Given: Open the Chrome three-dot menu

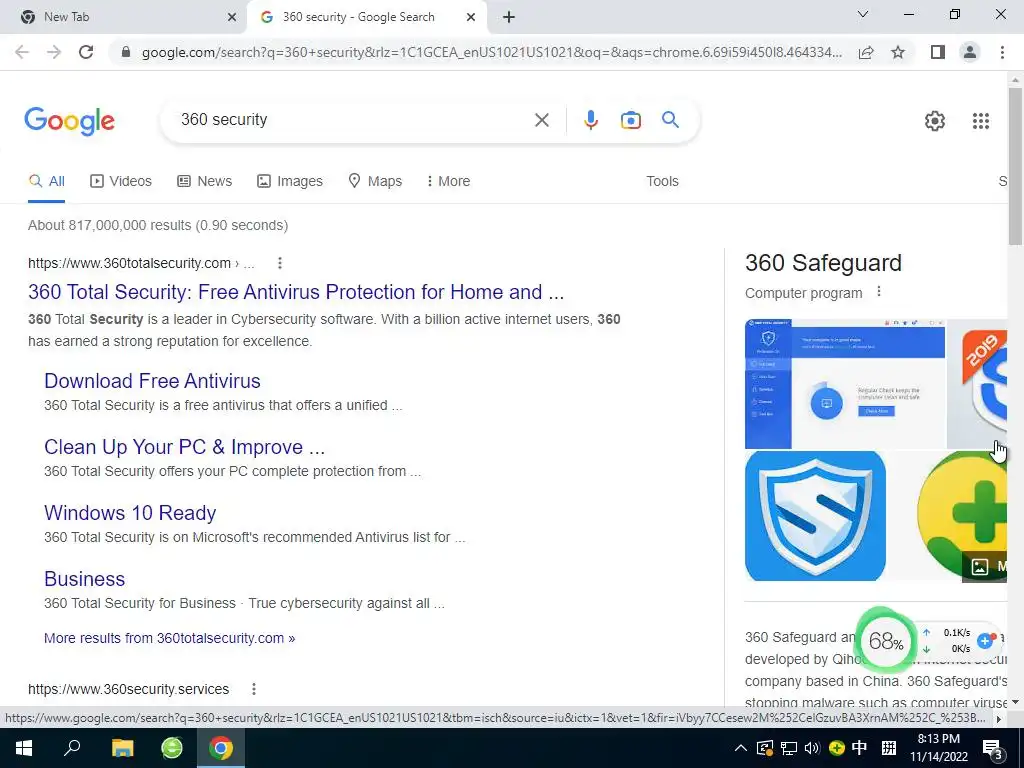Looking at the screenshot, I should 1002,52.
